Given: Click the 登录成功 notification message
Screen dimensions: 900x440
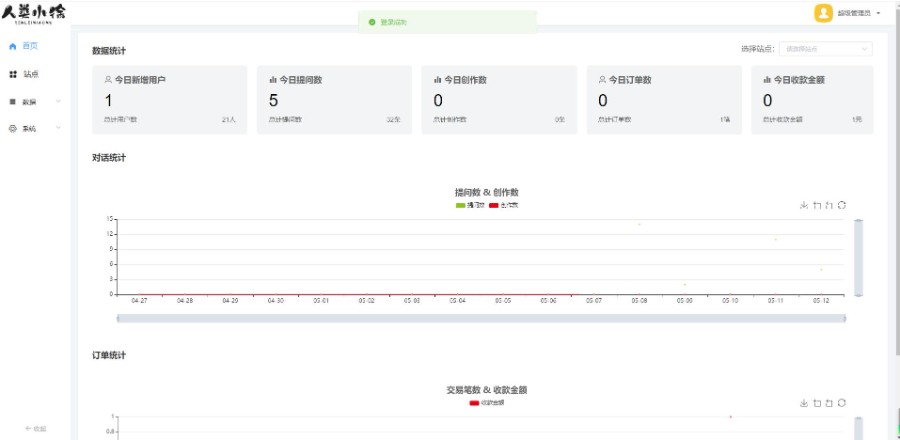Looking at the screenshot, I should 393,22.
